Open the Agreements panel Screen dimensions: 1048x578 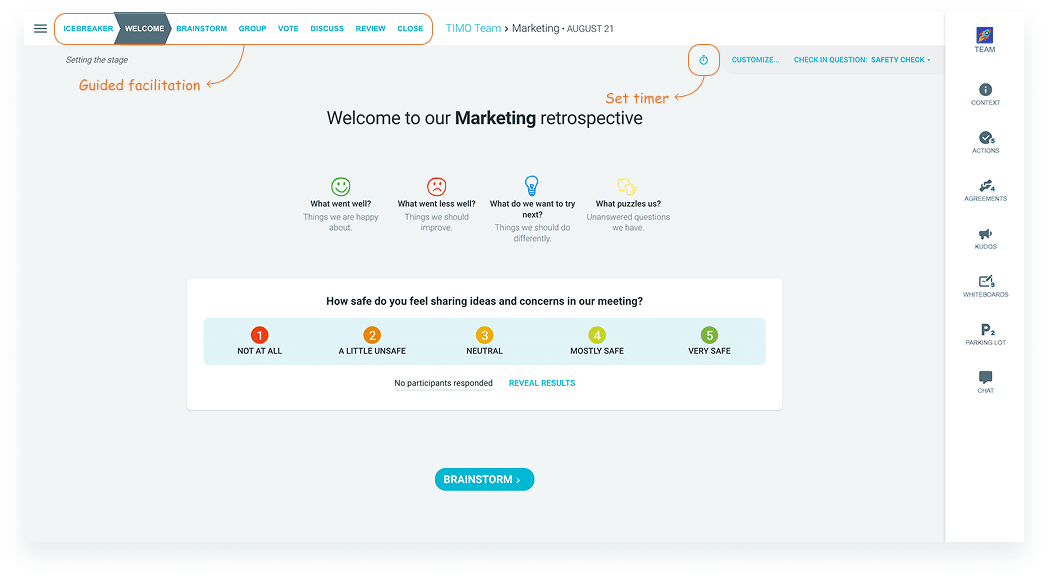[986, 190]
